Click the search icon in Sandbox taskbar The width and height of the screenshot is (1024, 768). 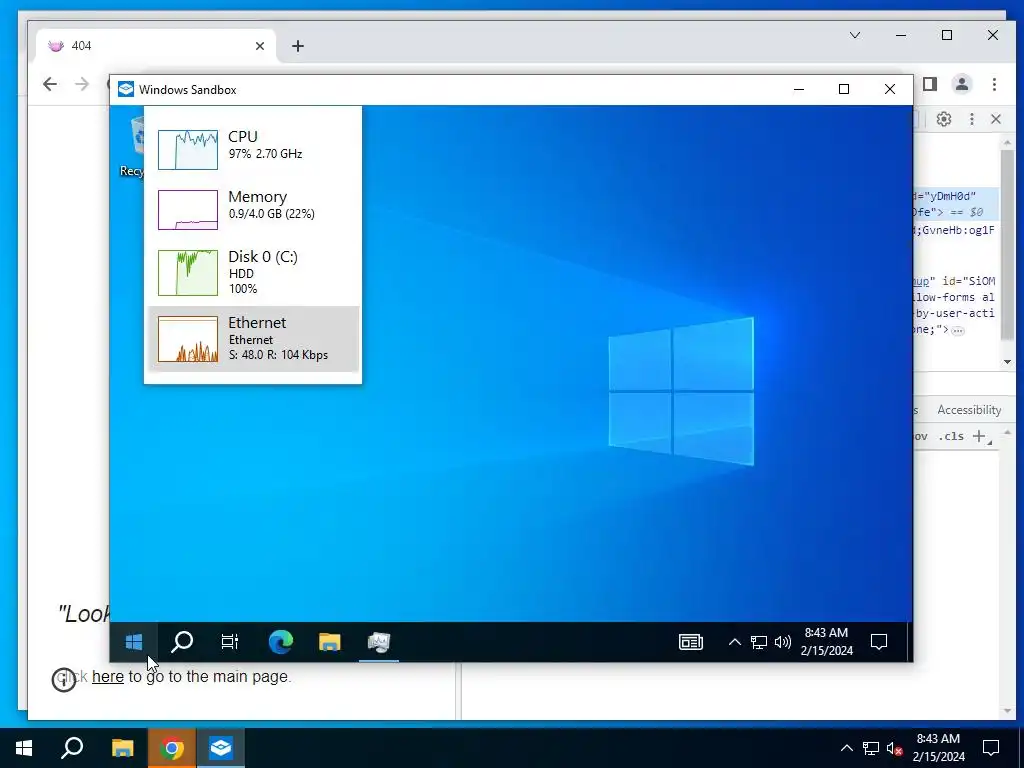182,642
